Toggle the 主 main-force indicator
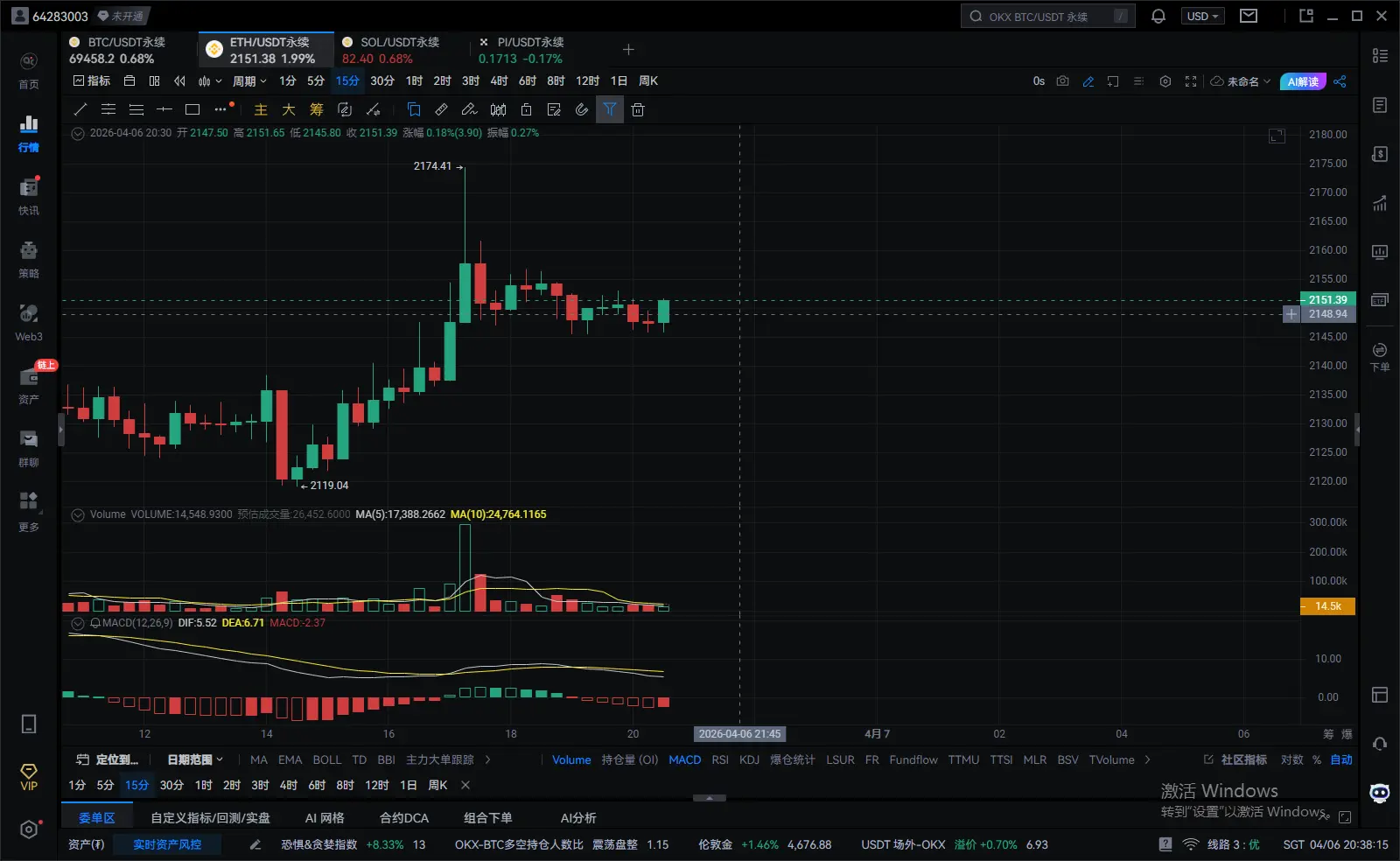 click(x=261, y=109)
